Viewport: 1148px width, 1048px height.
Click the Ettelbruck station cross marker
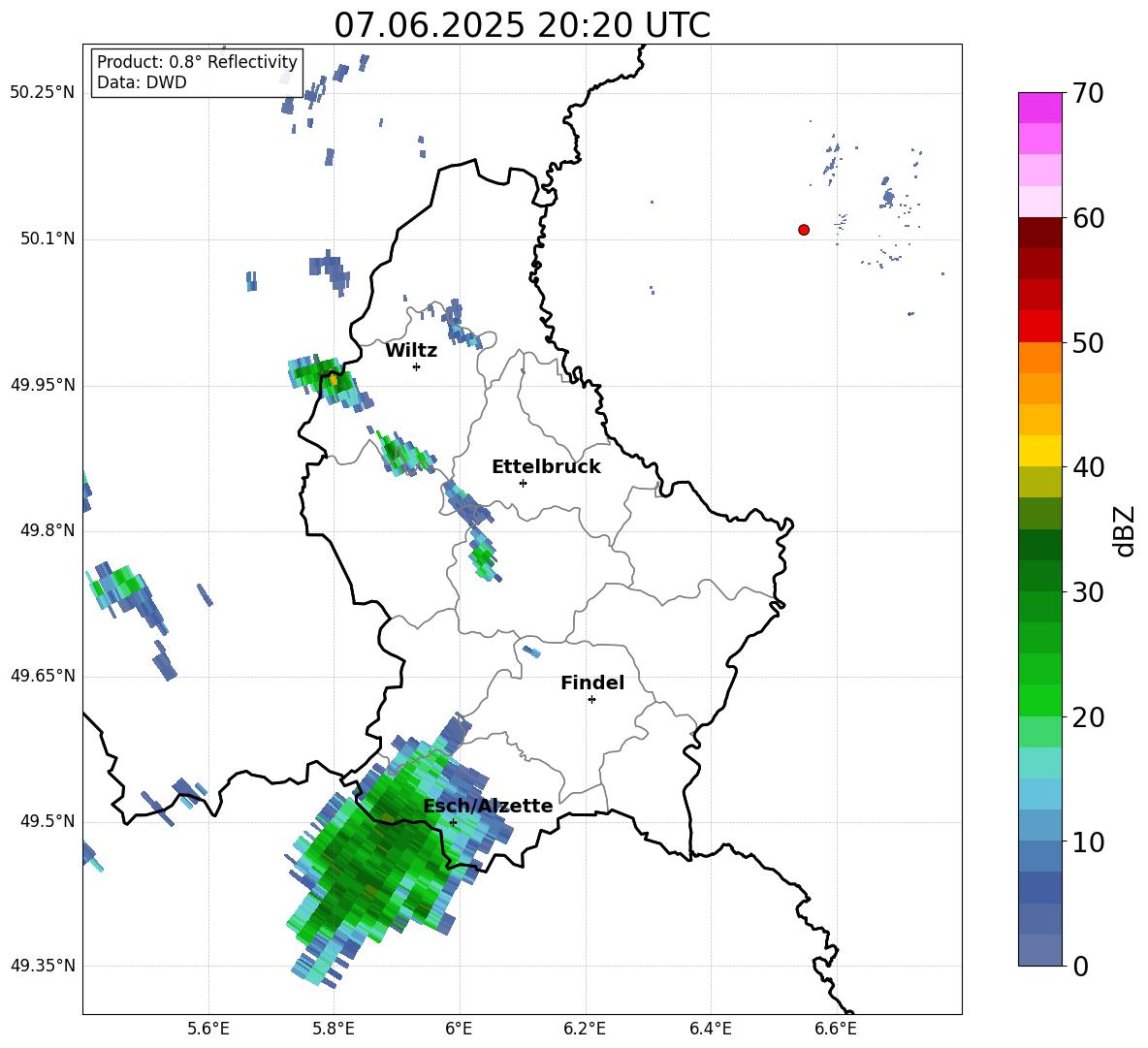pos(523,483)
